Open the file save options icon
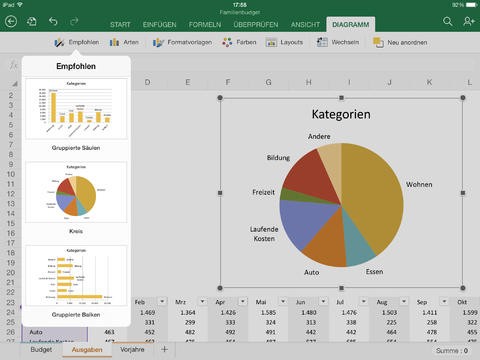 [x=32, y=22]
